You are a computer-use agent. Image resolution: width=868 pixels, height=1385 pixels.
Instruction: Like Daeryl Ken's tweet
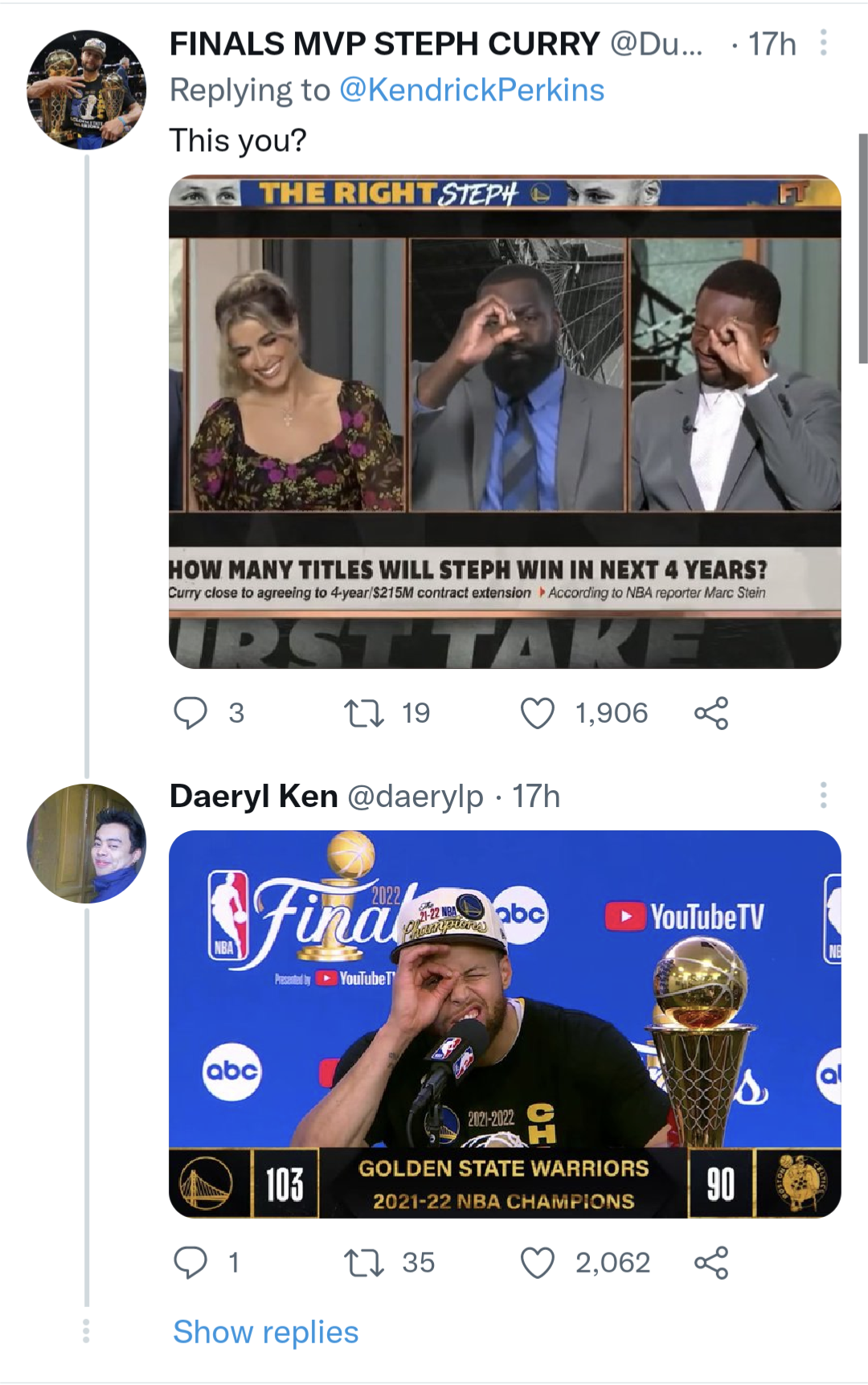point(538,1263)
